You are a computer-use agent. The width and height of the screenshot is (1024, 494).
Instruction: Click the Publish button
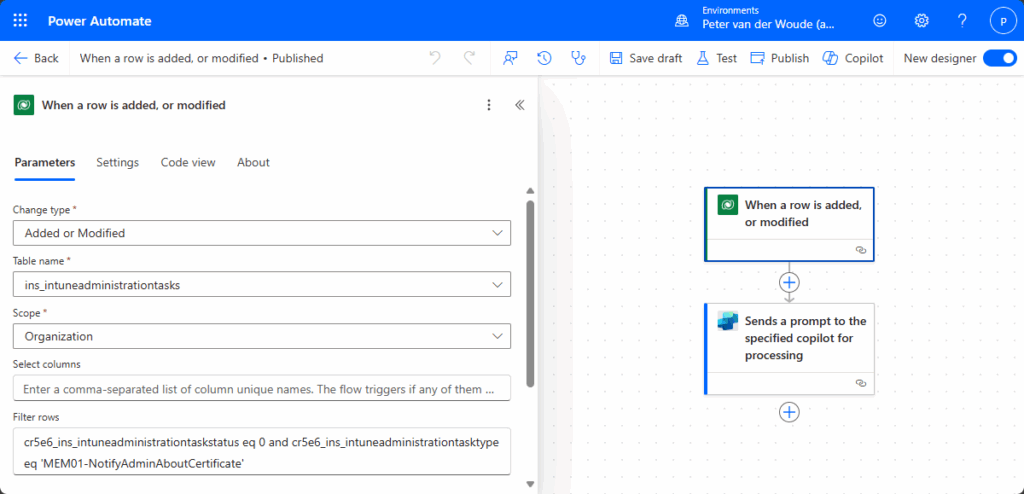coord(779,58)
